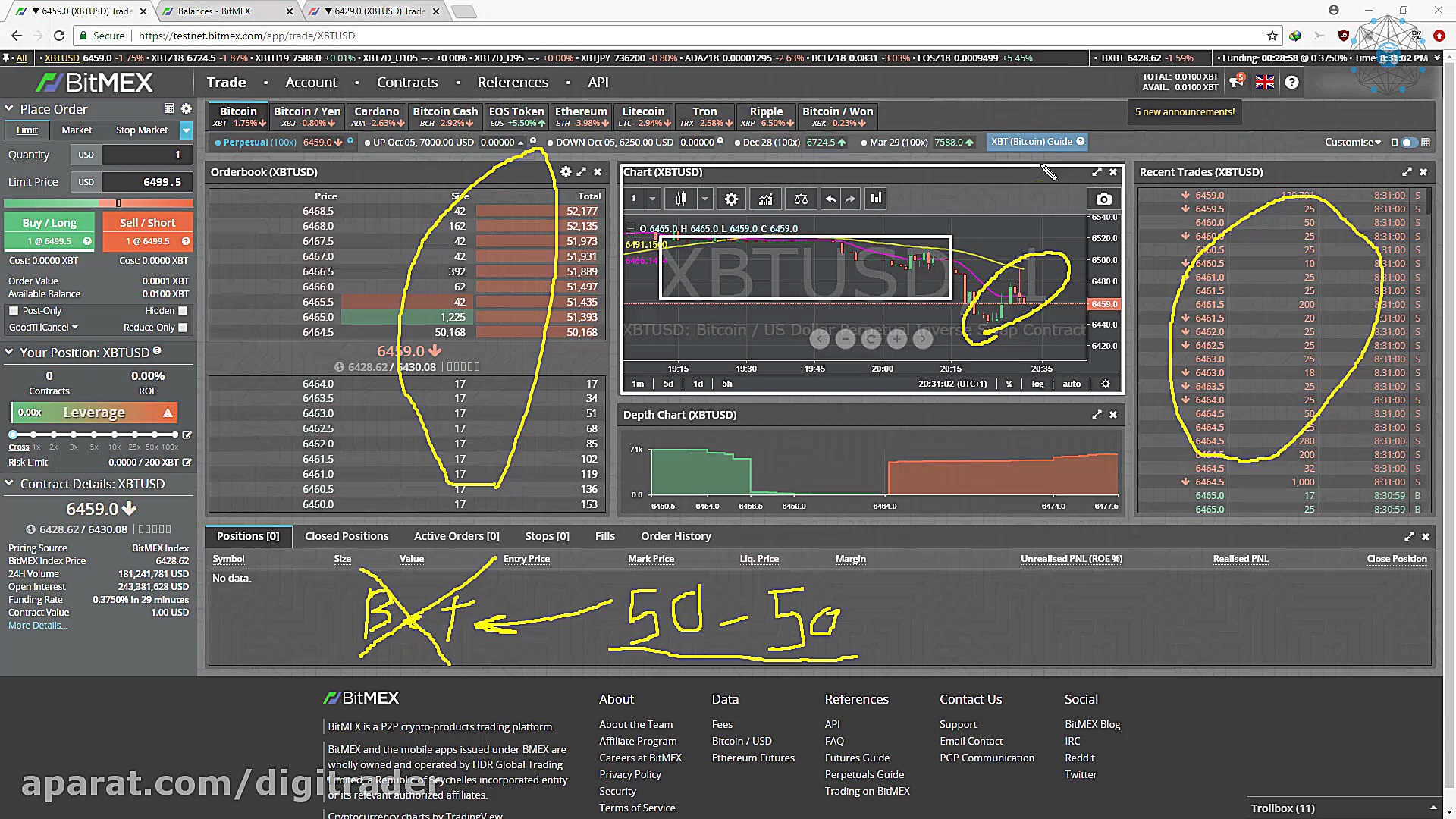Collapse Contract Details: XBTUSD section

(x=9, y=483)
